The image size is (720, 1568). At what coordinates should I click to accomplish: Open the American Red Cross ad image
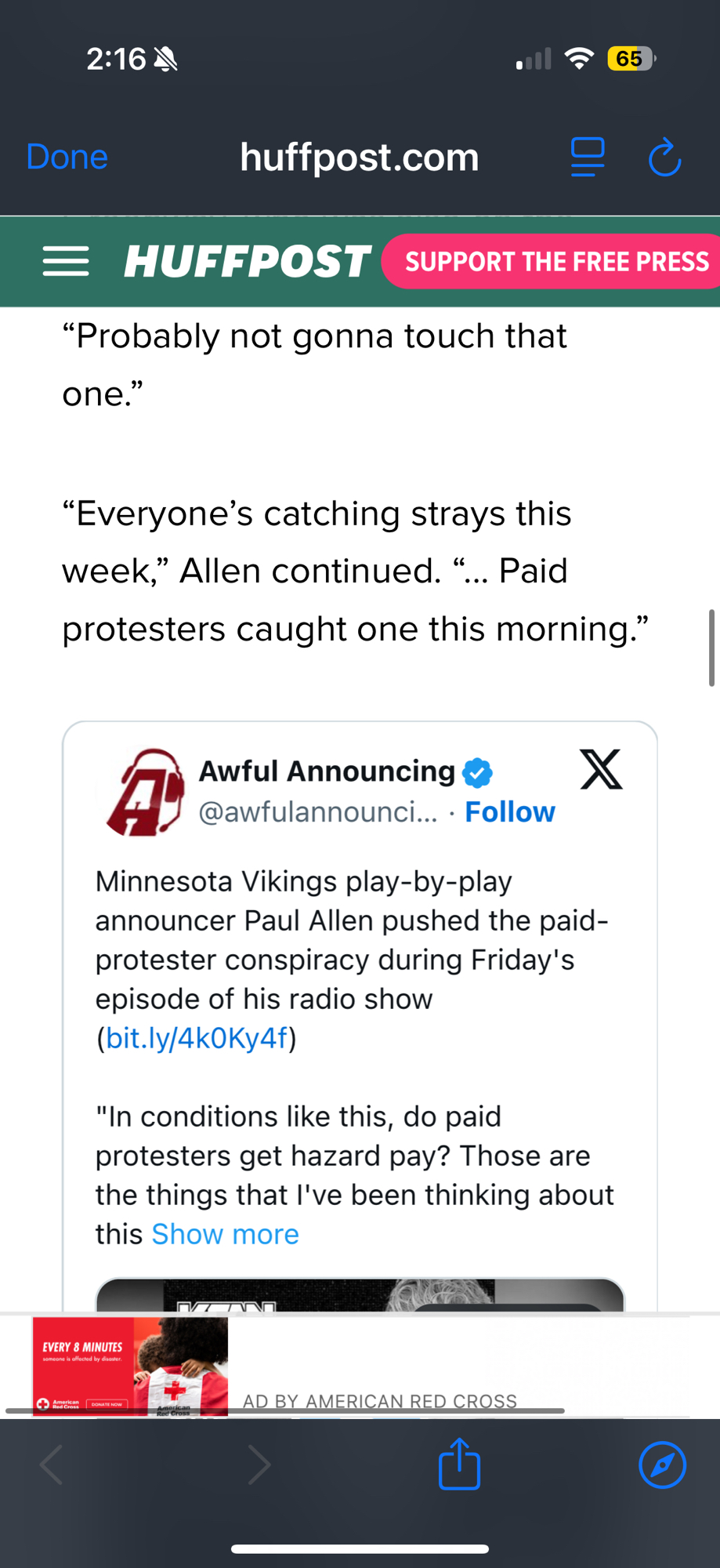point(130,1366)
